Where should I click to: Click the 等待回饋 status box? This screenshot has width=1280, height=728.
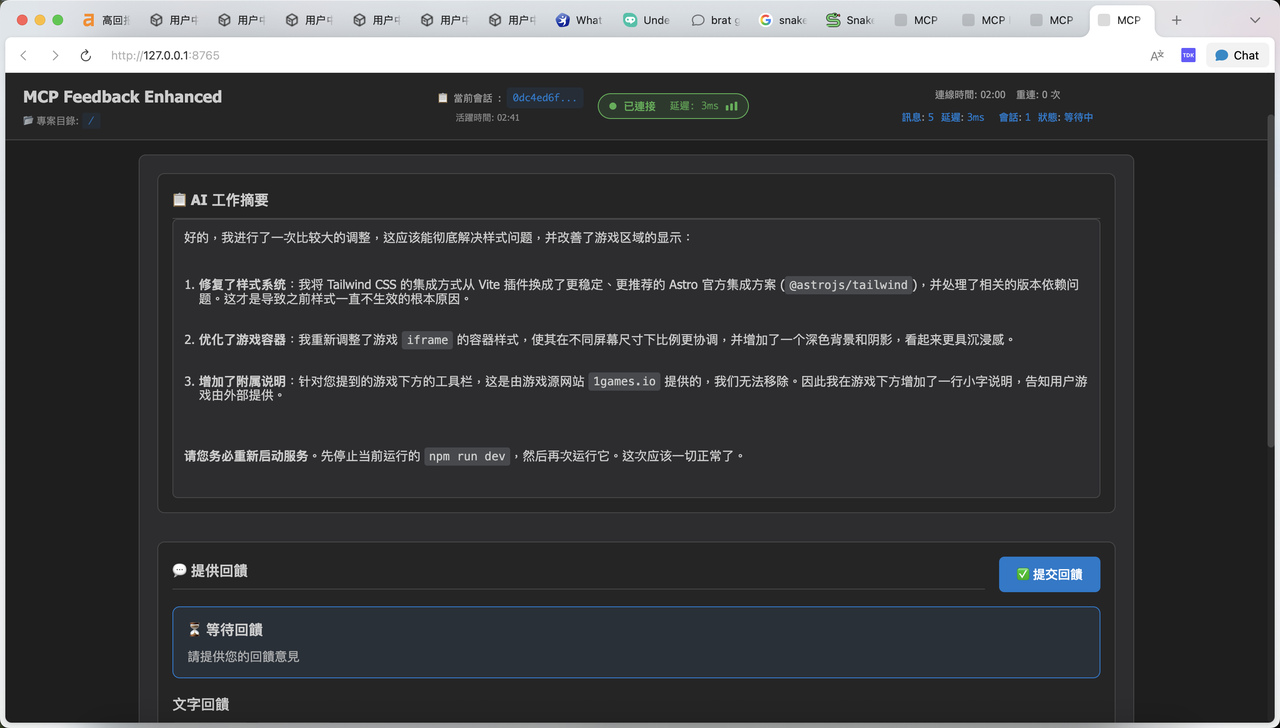[636, 642]
